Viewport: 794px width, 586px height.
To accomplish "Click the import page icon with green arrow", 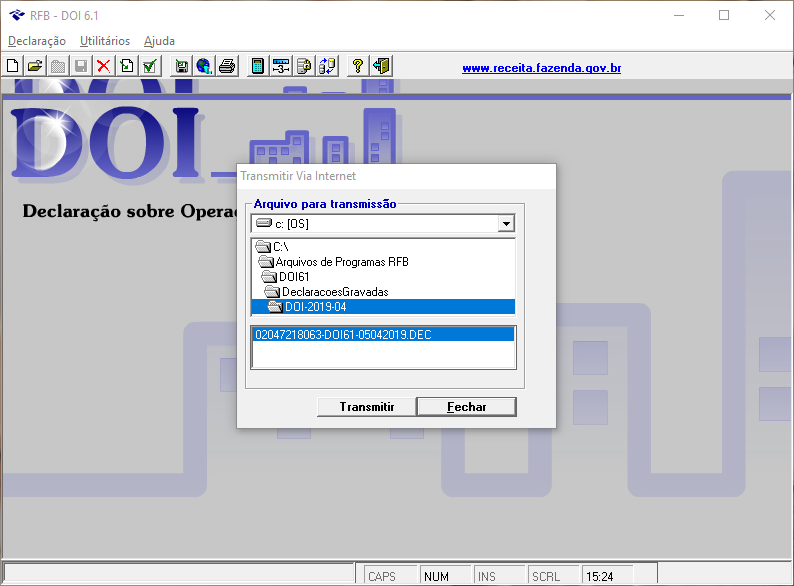I will (127, 66).
